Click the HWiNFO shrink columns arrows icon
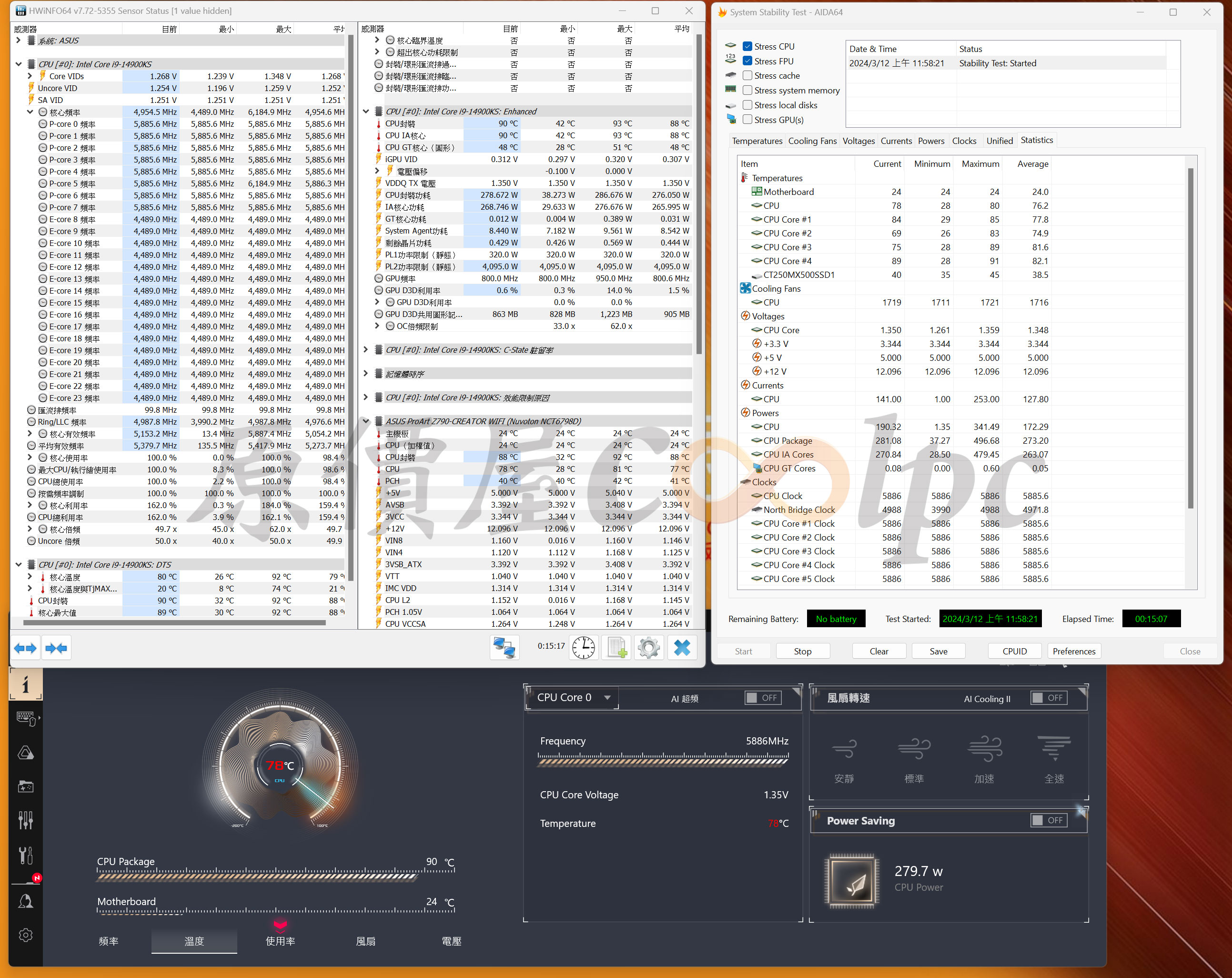Screen dimensions: 1232x978 pos(56,648)
